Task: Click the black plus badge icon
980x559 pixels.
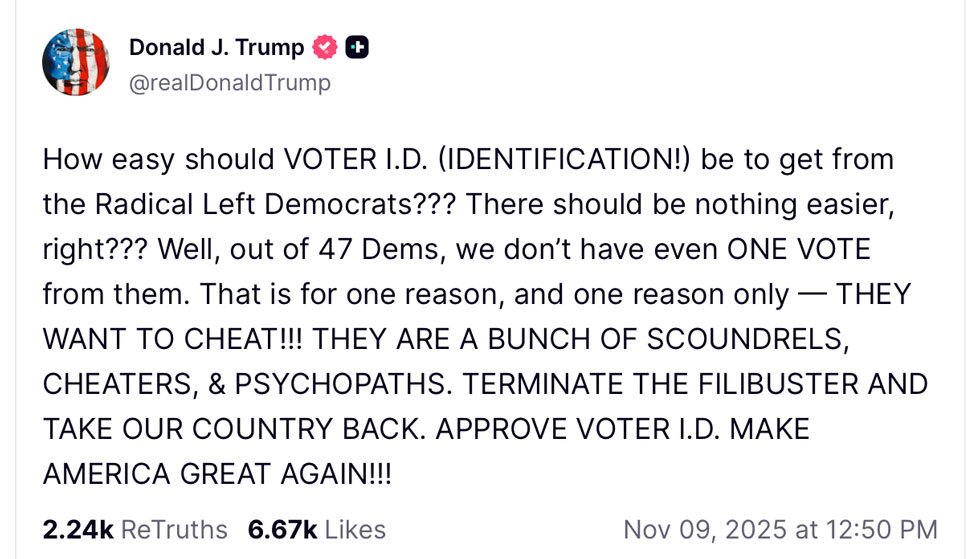Action: click(357, 47)
